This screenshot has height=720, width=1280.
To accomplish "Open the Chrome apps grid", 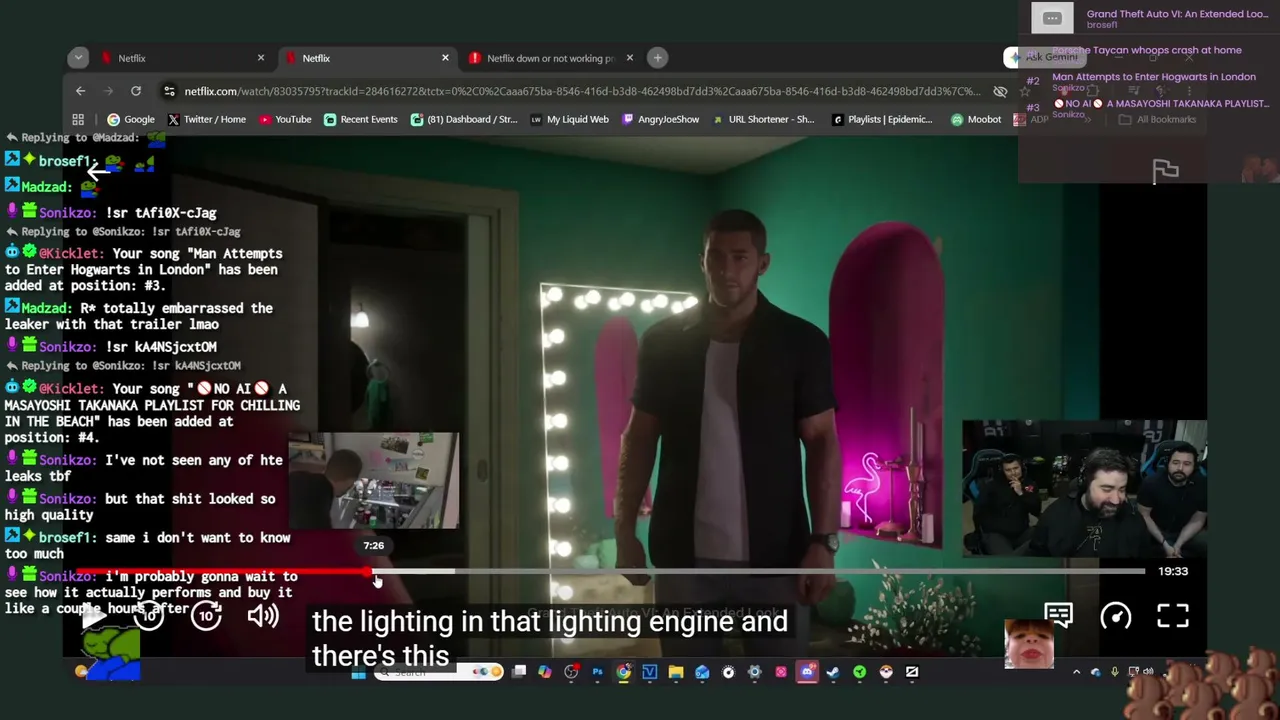I will coord(78,120).
